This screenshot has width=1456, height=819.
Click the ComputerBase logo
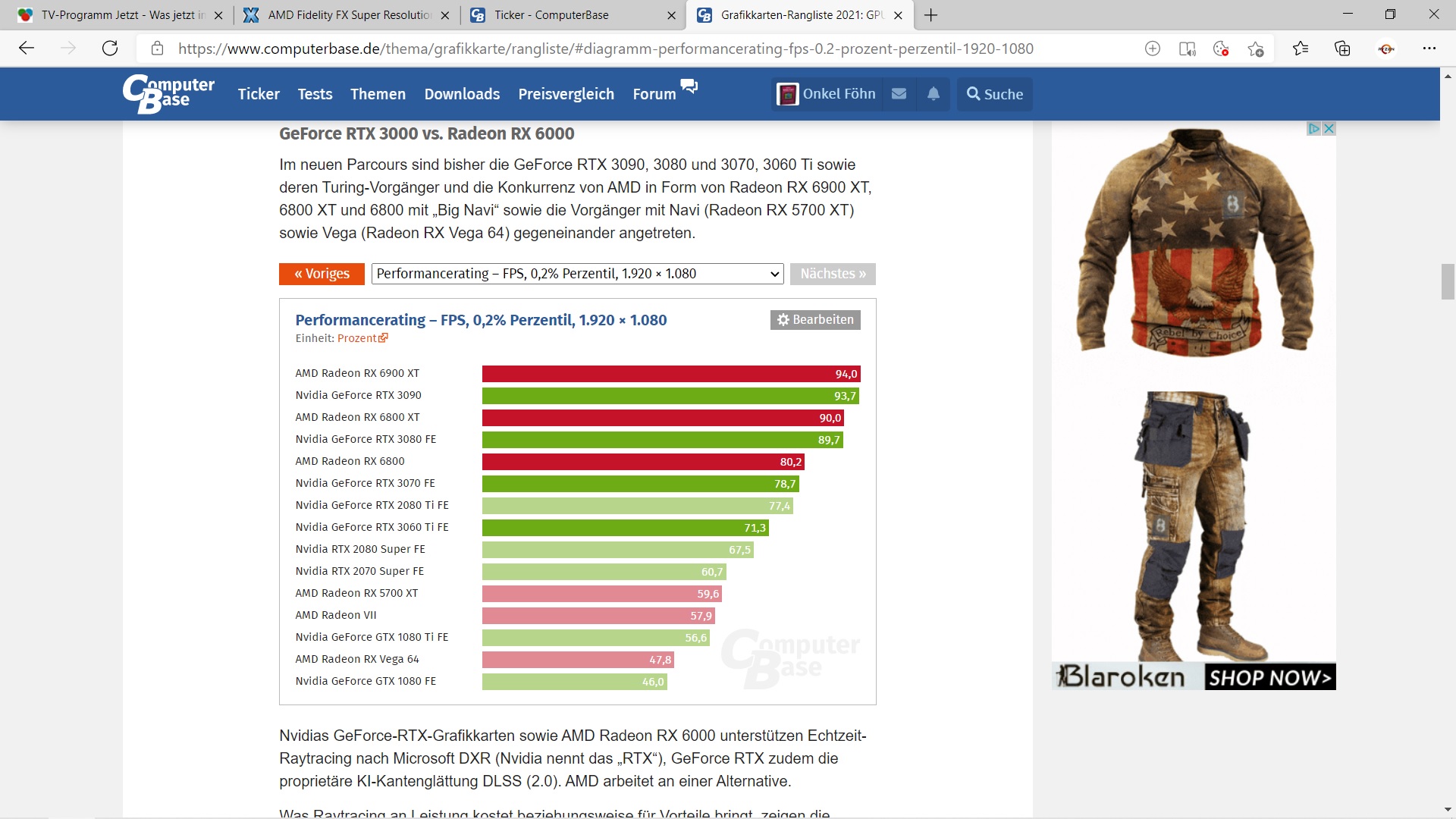pyautogui.click(x=168, y=94)
